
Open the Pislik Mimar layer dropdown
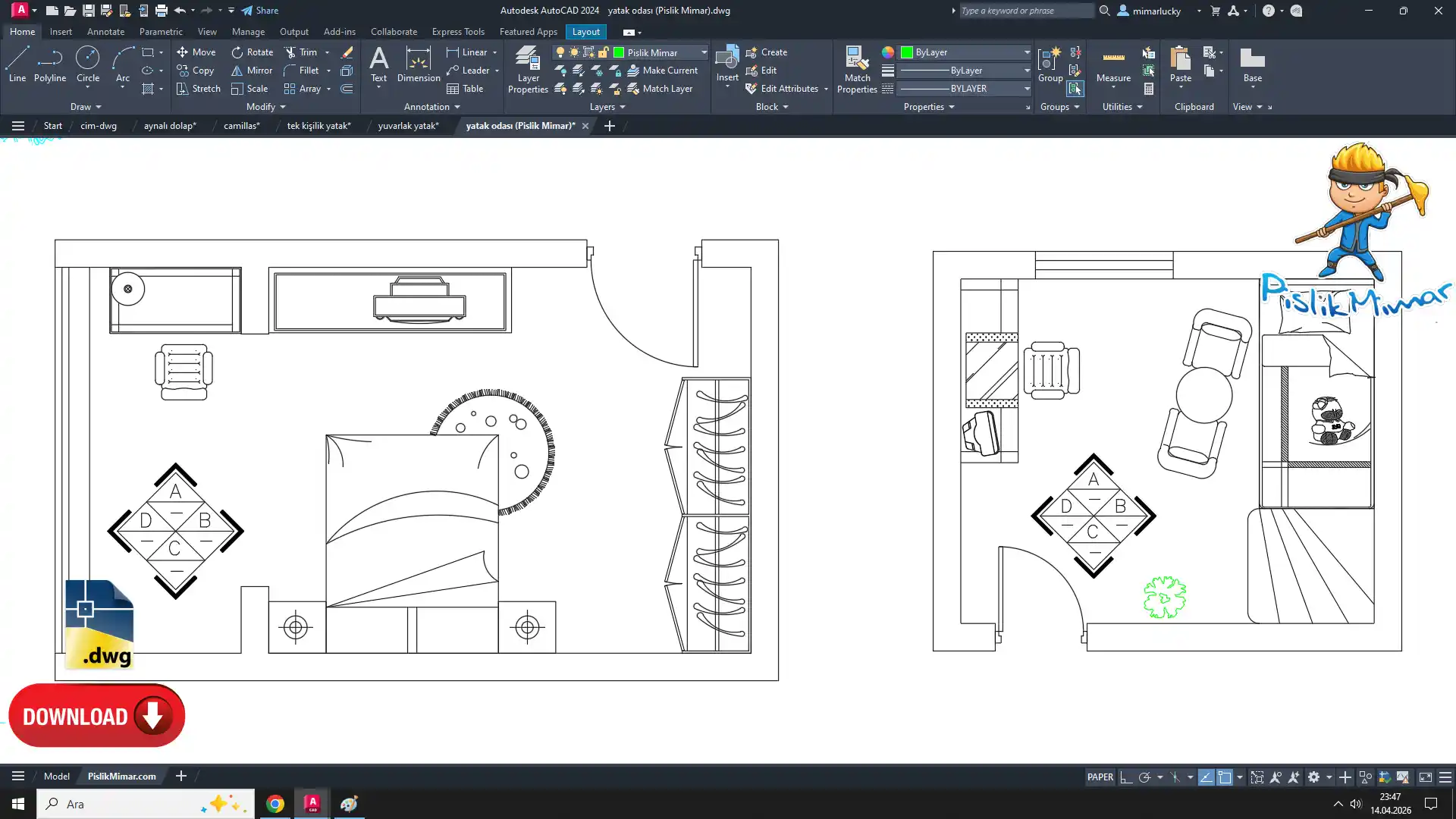click(704, 52)
